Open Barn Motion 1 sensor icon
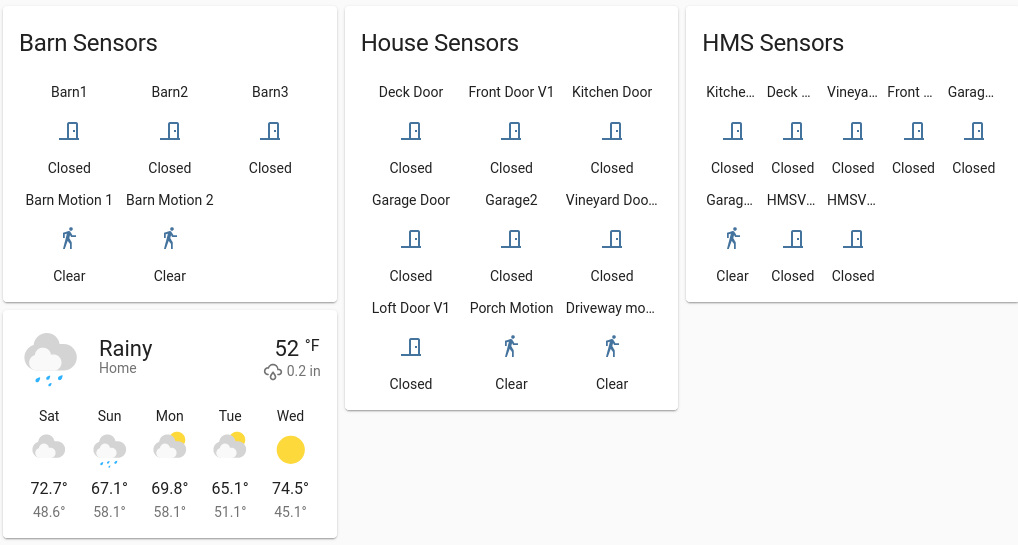The height and width of the screenshot is (545, 1018). pyautogui.click(x=69, y=238)
